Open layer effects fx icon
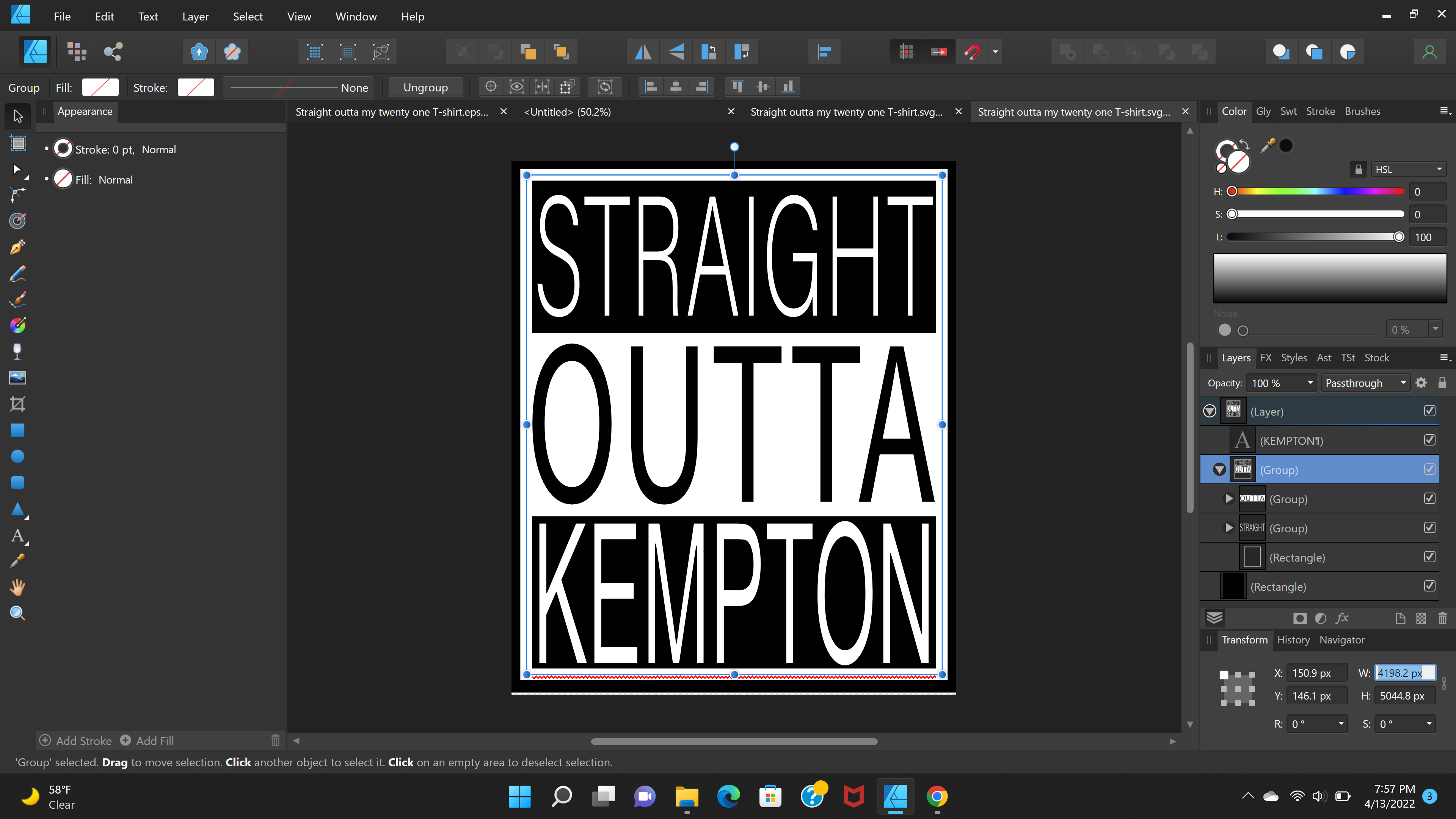The height and width of the screenshot is (819, 1456). pos(1342,618)
